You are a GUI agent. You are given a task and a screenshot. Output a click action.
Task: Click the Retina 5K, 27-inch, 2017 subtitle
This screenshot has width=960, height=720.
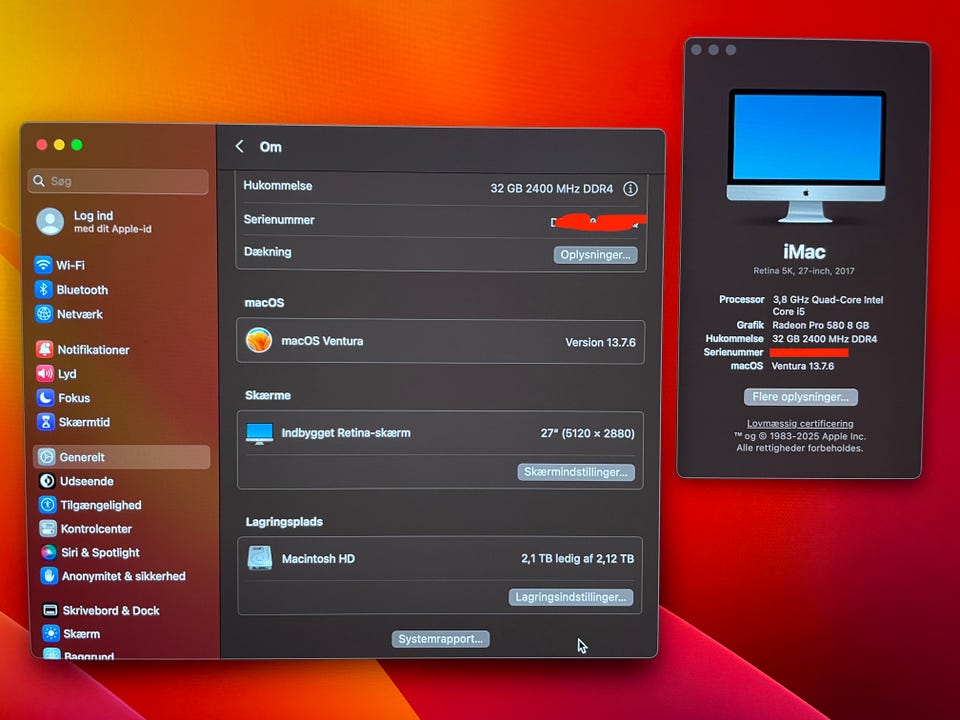[804, 271]
